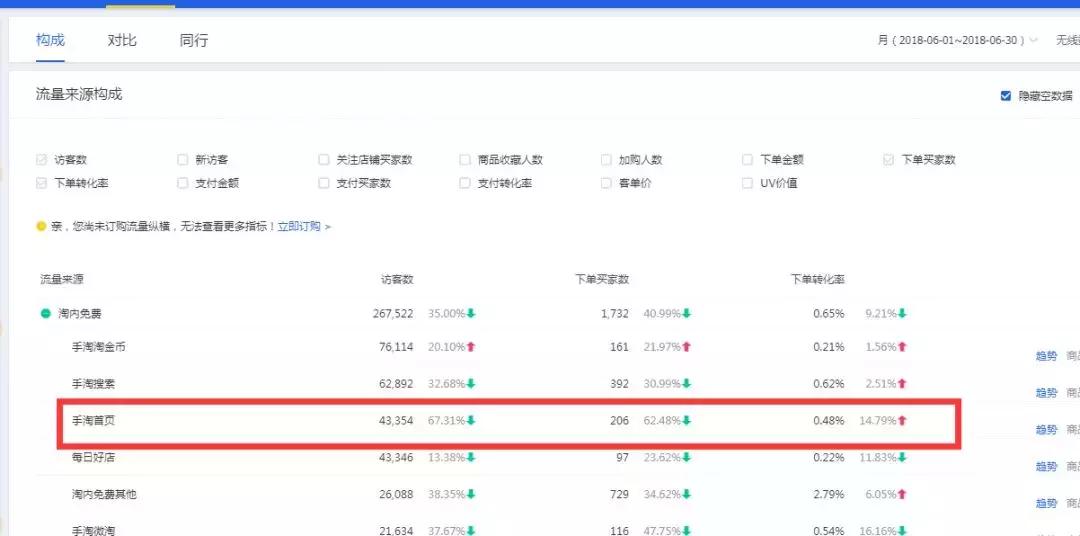Sort by the 访客数 column header

pos(397,280)
